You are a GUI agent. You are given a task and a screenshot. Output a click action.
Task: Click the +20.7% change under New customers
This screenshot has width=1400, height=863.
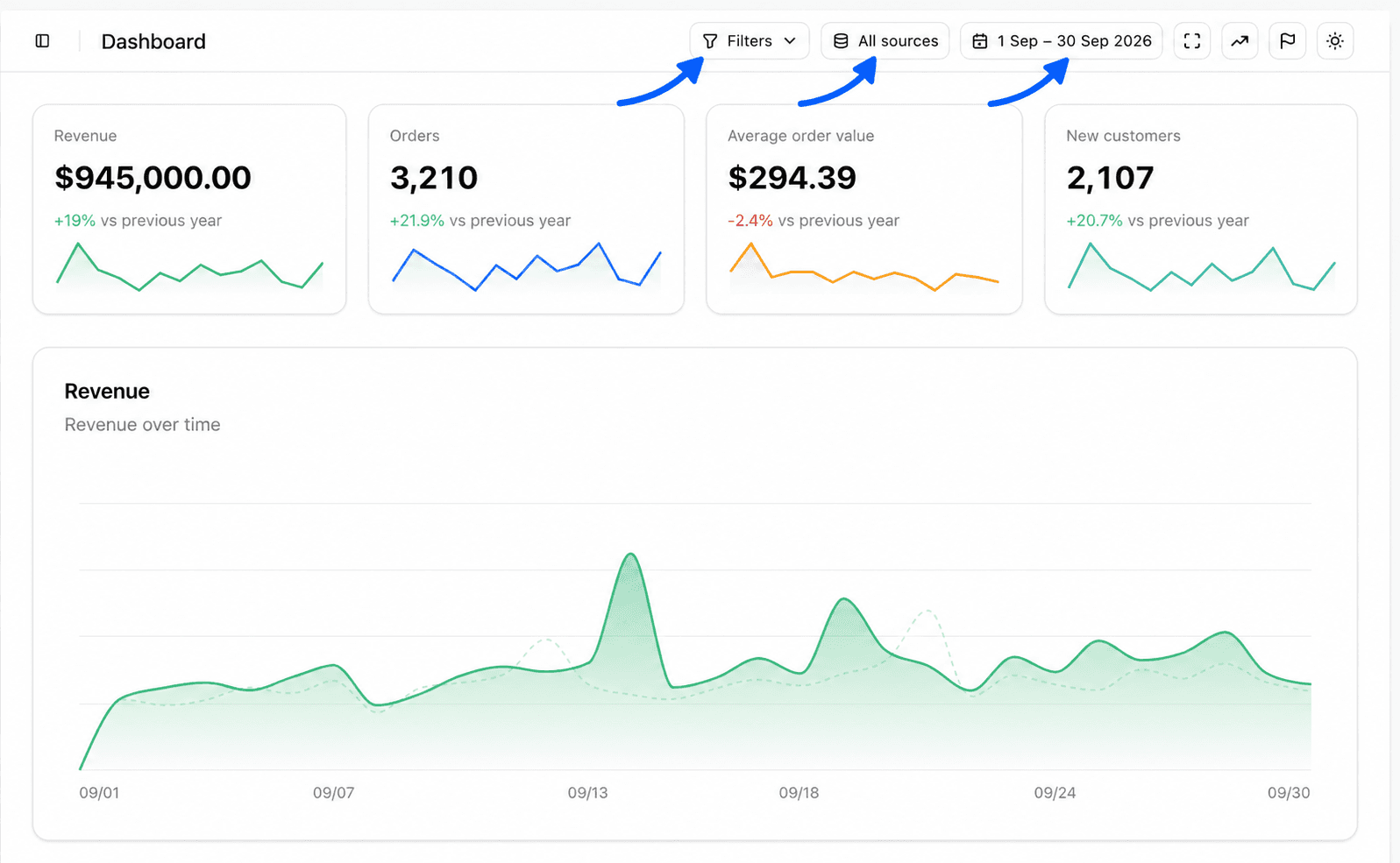click(x=1094, y=221)
